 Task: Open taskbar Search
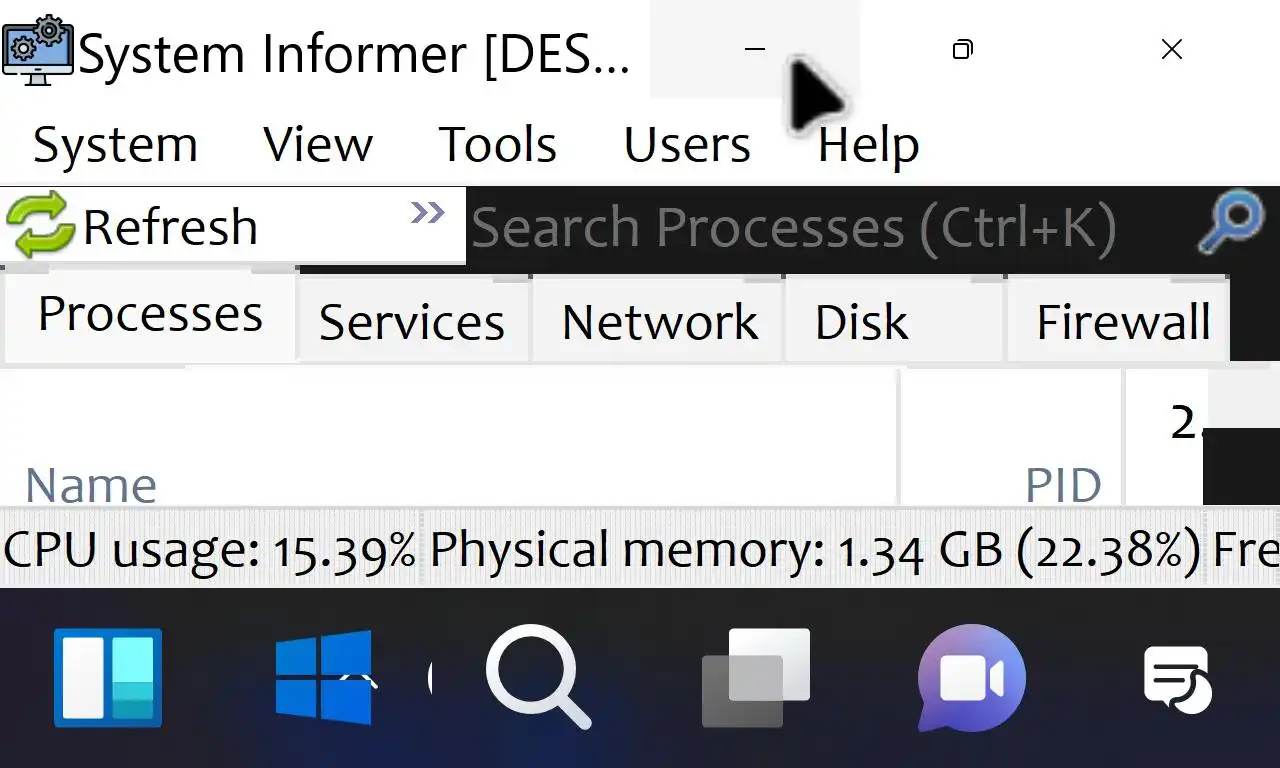point(538,677)
